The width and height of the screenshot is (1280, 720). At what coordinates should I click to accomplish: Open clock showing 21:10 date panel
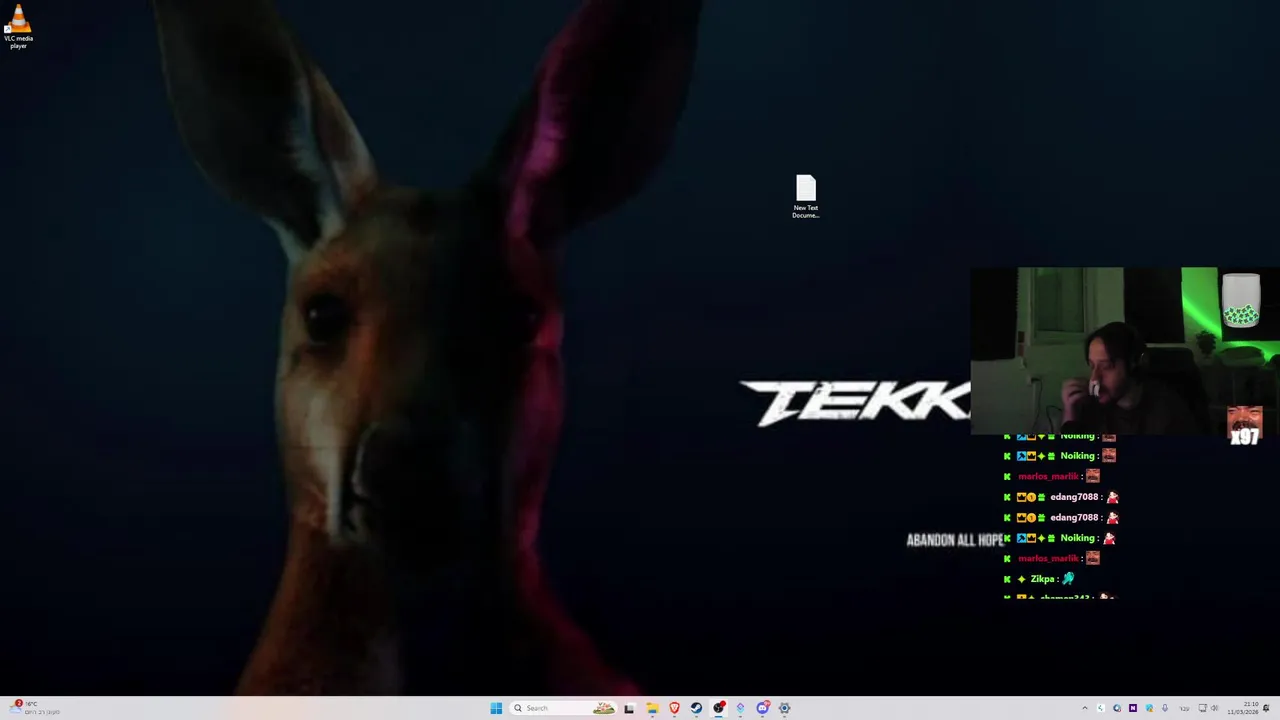(1243, 708)
